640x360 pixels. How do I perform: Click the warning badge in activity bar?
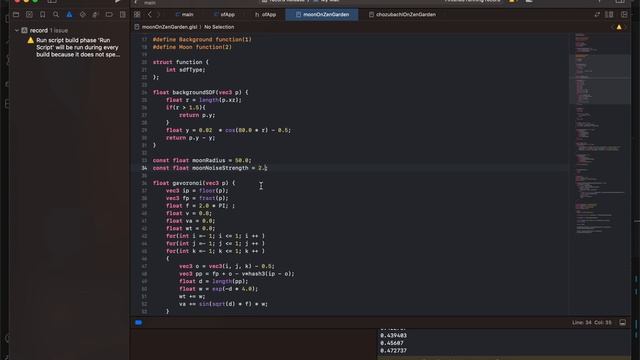point(512,1)
